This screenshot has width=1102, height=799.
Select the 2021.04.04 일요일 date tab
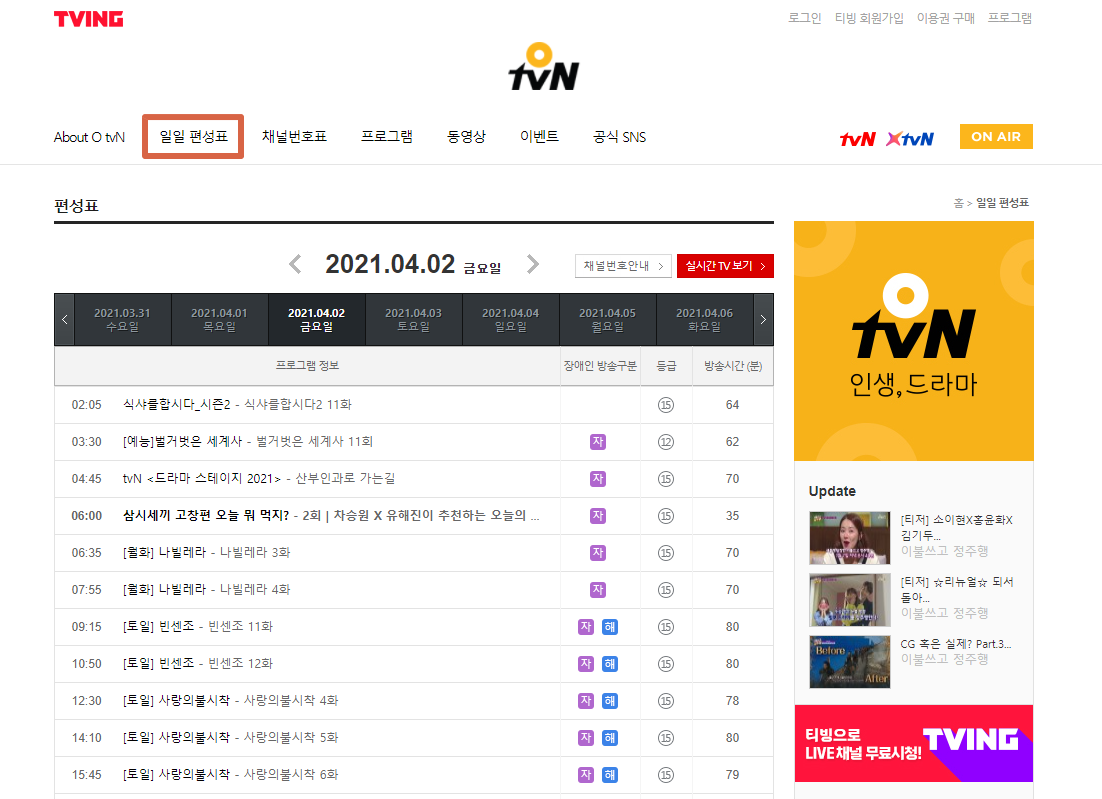(x=510, y=320)
